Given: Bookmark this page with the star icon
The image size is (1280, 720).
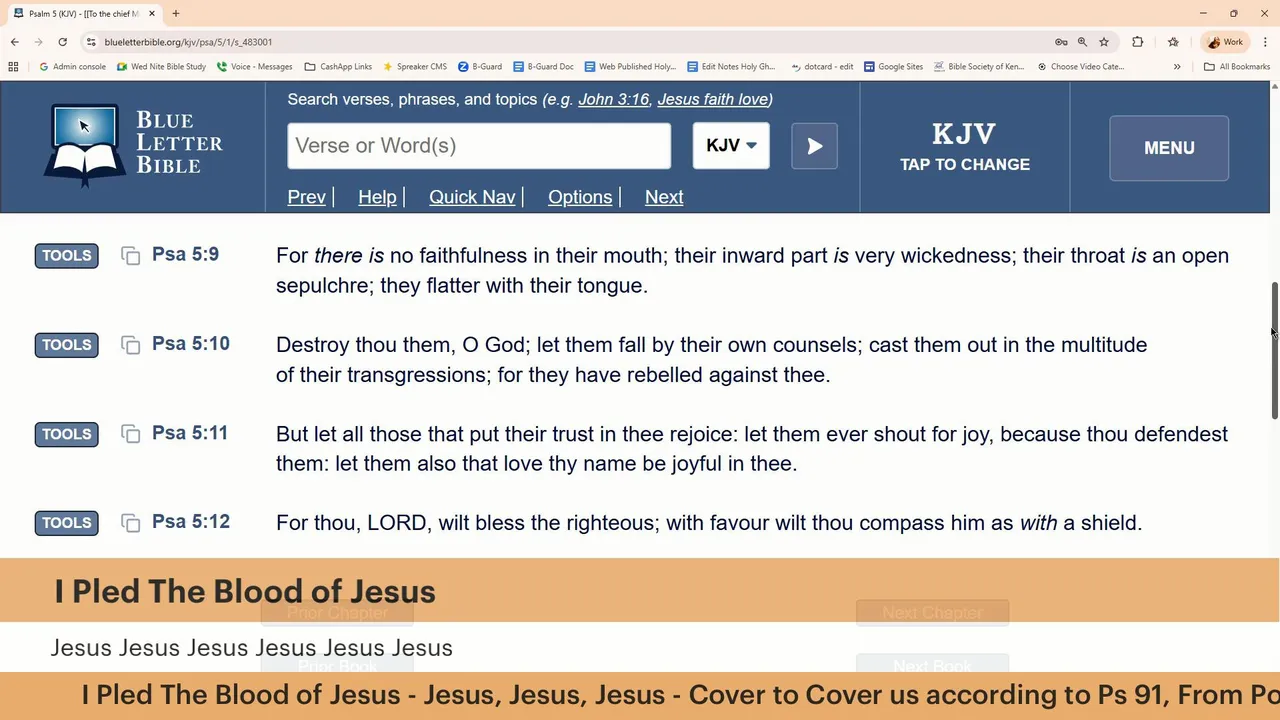Looking at the screenshot, I should click(1104, 42).
